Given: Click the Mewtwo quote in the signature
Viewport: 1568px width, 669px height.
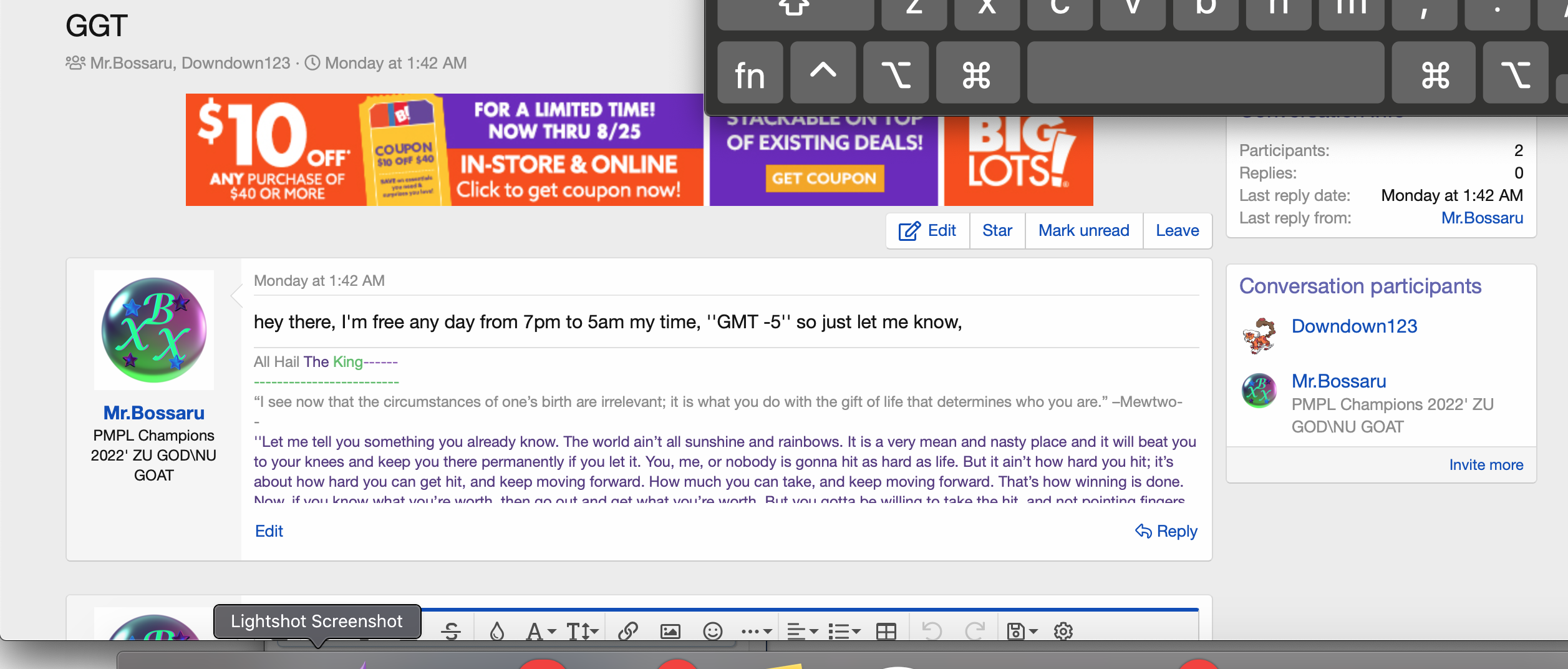Looking at the screenshot, I should click(x=718, y=402).
